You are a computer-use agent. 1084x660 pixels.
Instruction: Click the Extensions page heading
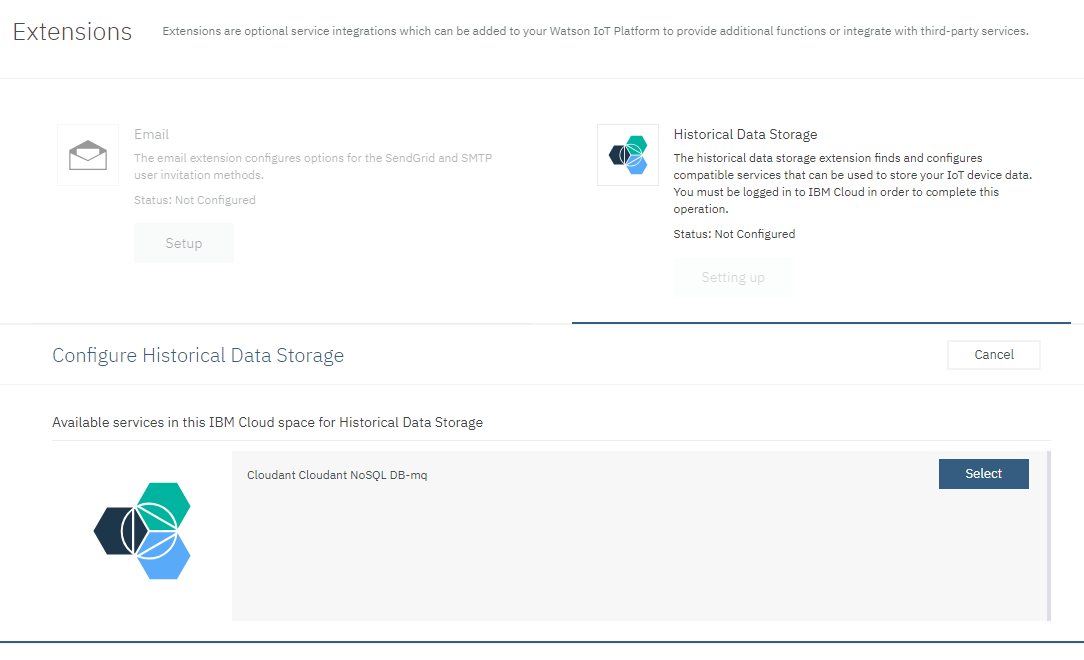[x=71, y=31]
